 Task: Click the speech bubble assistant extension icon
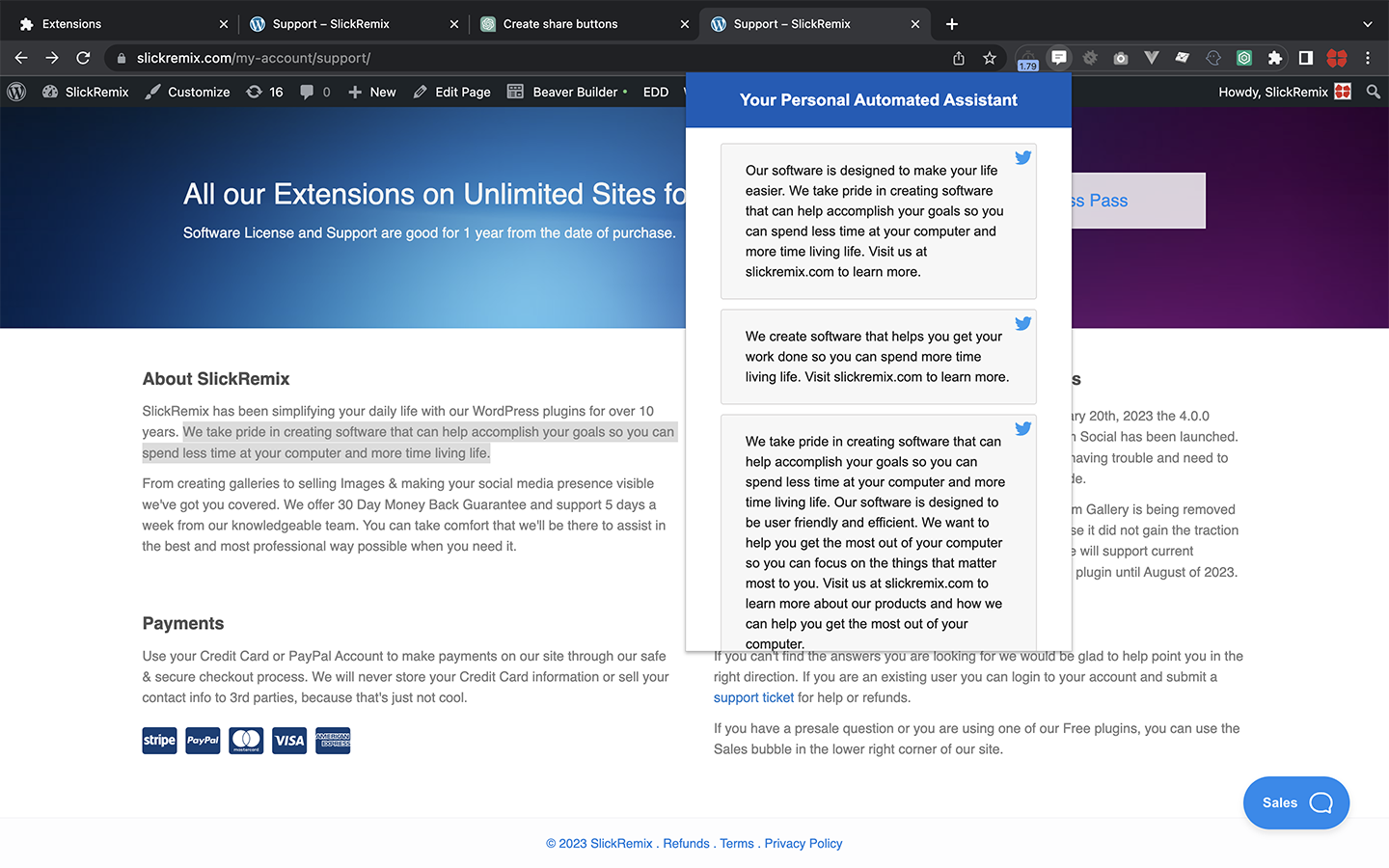[x=1059, y=58]
